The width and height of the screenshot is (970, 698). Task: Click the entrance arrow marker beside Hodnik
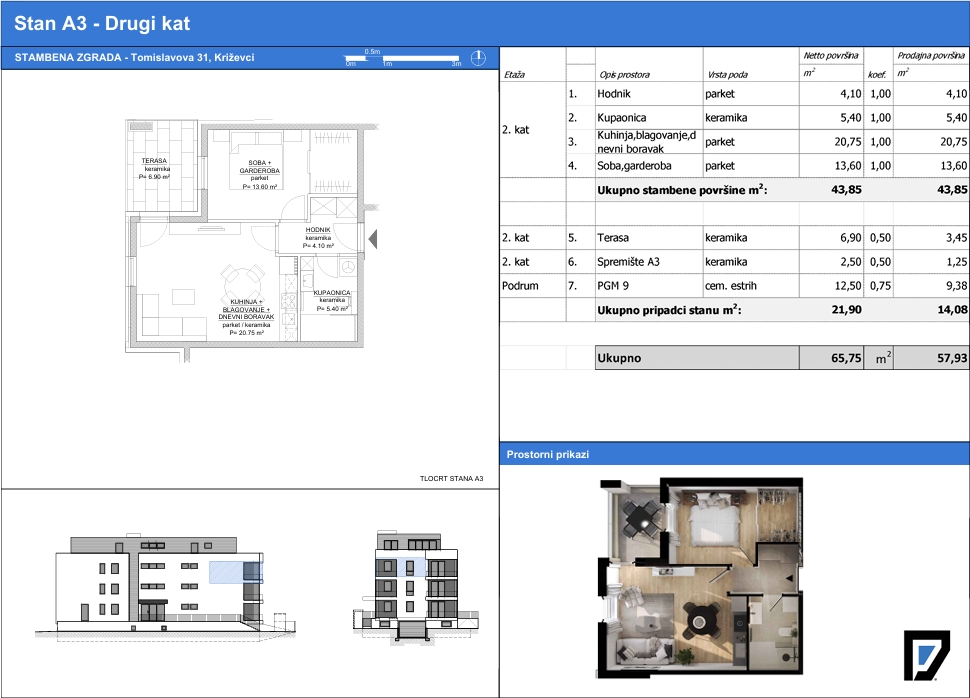coord(372,239)
